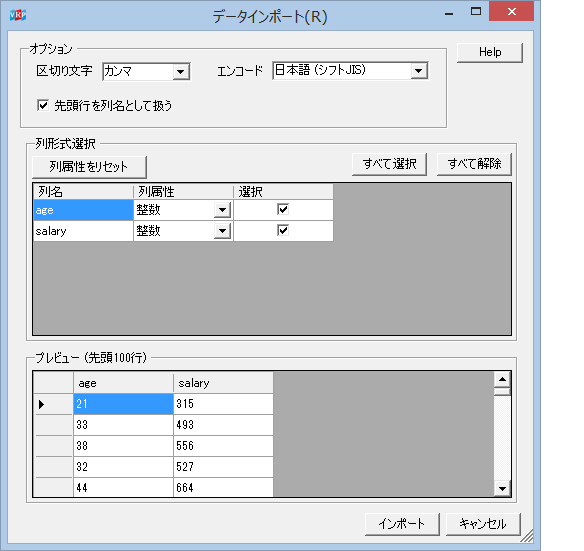Screen dimensions: 584x551
Task: Uncheck the 選択 checkbox for age row
Action: (x=283, y=209)
